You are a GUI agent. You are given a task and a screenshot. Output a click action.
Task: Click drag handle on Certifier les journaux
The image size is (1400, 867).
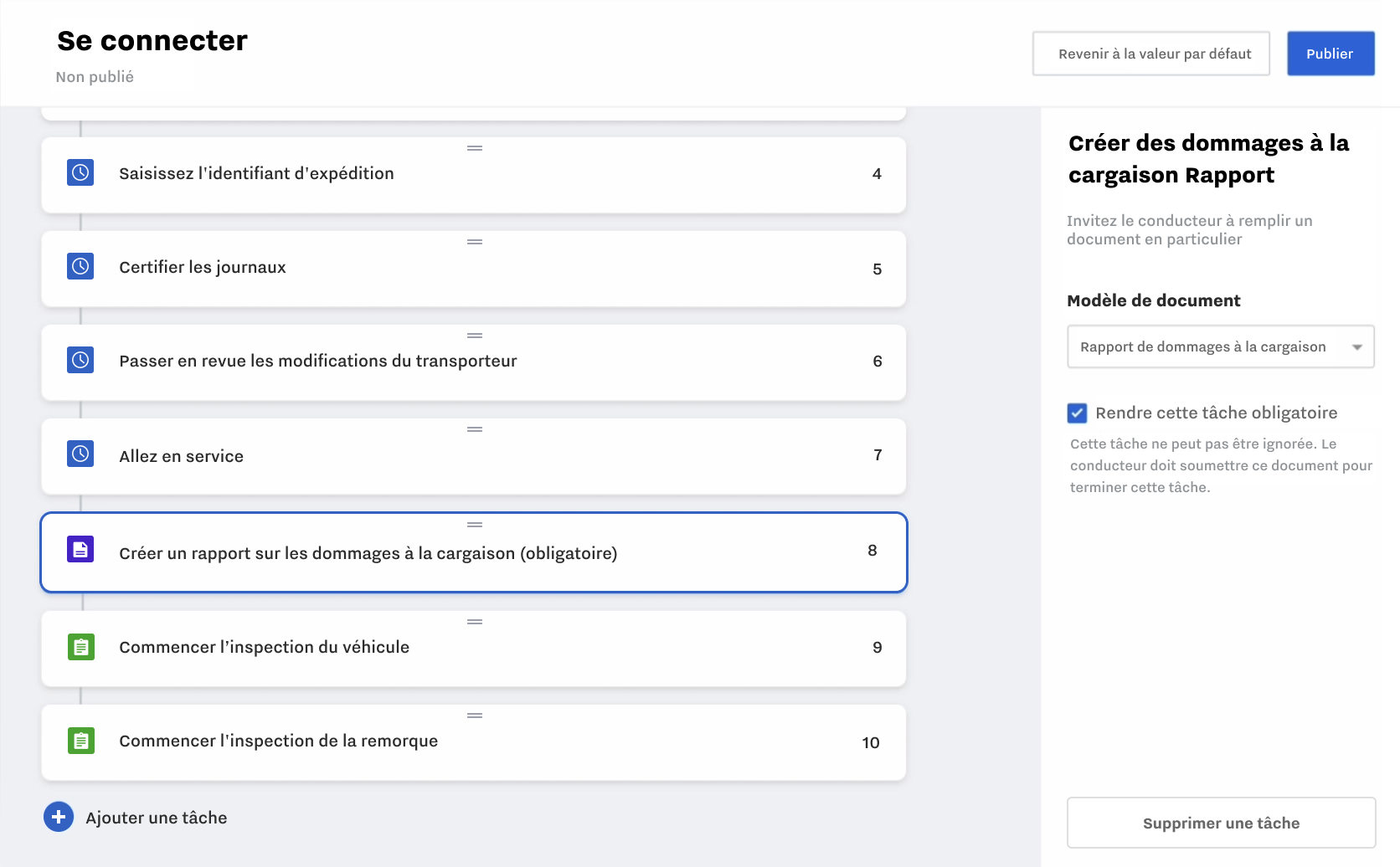(475, 242)
